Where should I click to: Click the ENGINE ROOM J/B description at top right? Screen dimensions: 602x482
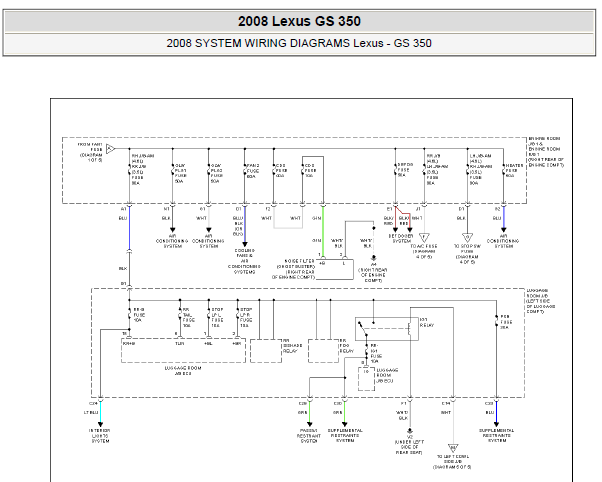pyautogui.click(x=546, y=152)
